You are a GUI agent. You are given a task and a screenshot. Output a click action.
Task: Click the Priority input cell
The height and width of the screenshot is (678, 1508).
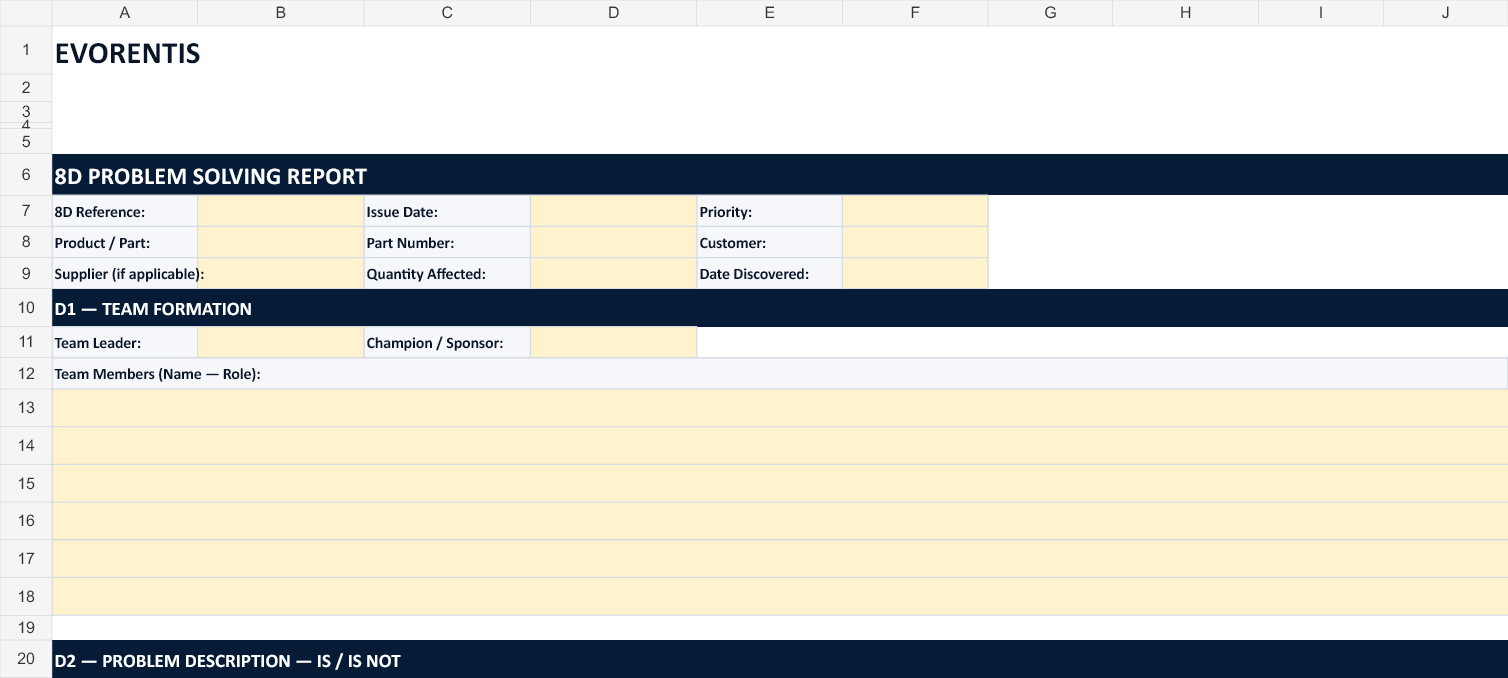click(x=915, y=211)
